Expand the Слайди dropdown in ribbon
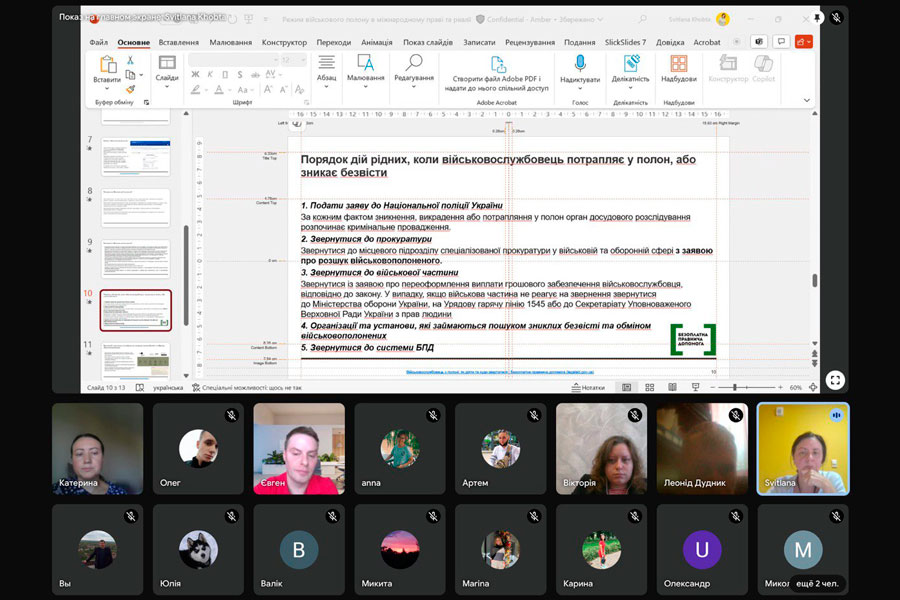 [167, 86]
